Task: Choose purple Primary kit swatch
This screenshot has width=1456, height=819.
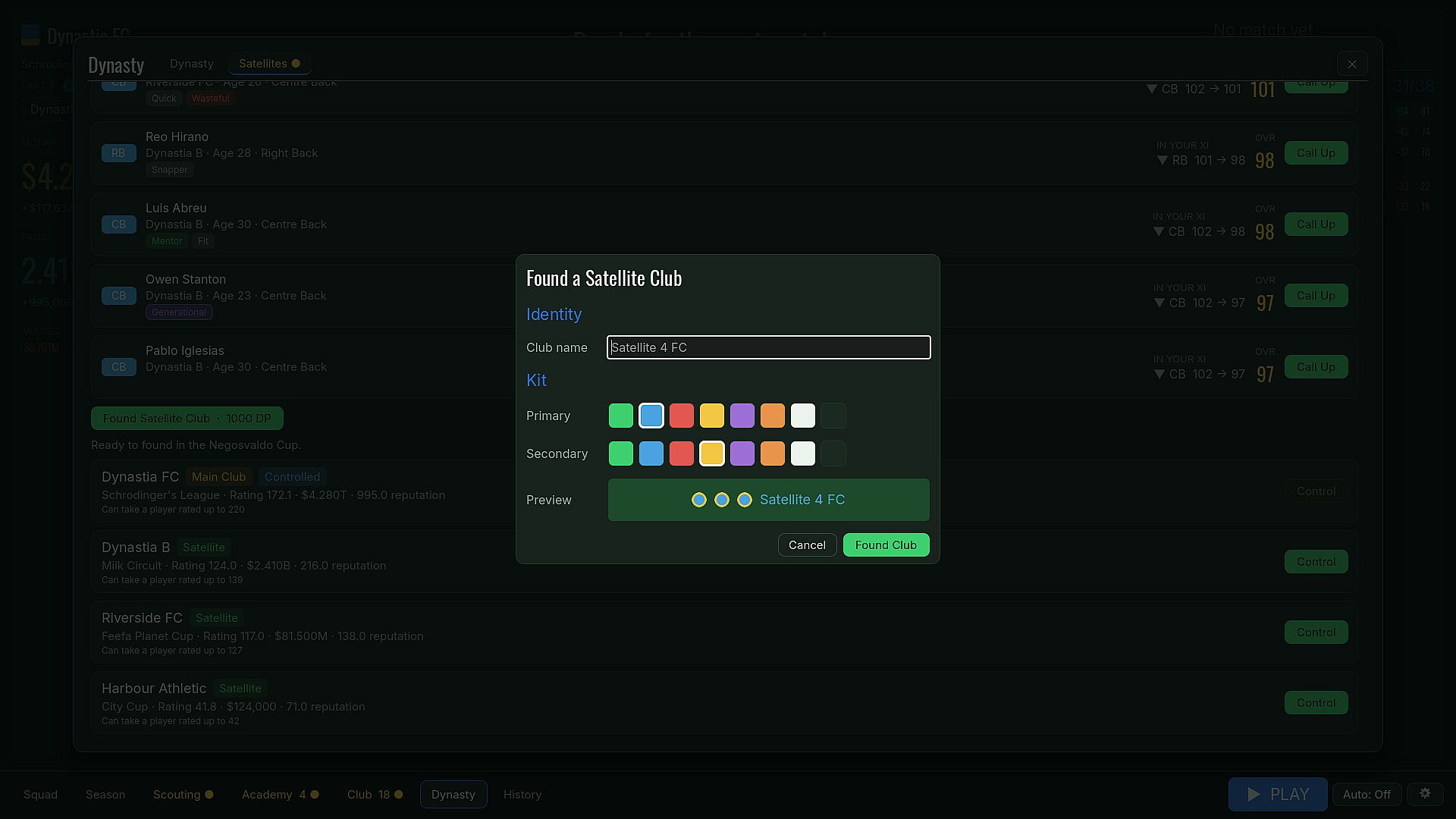Action: pos(742,416)
